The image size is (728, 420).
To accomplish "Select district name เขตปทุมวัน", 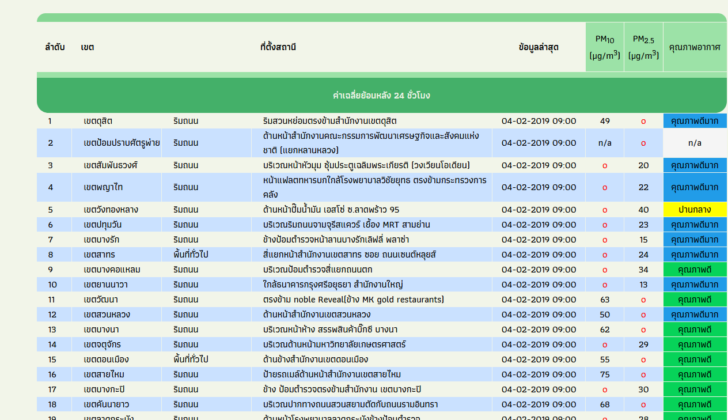I will click(103, 225).
